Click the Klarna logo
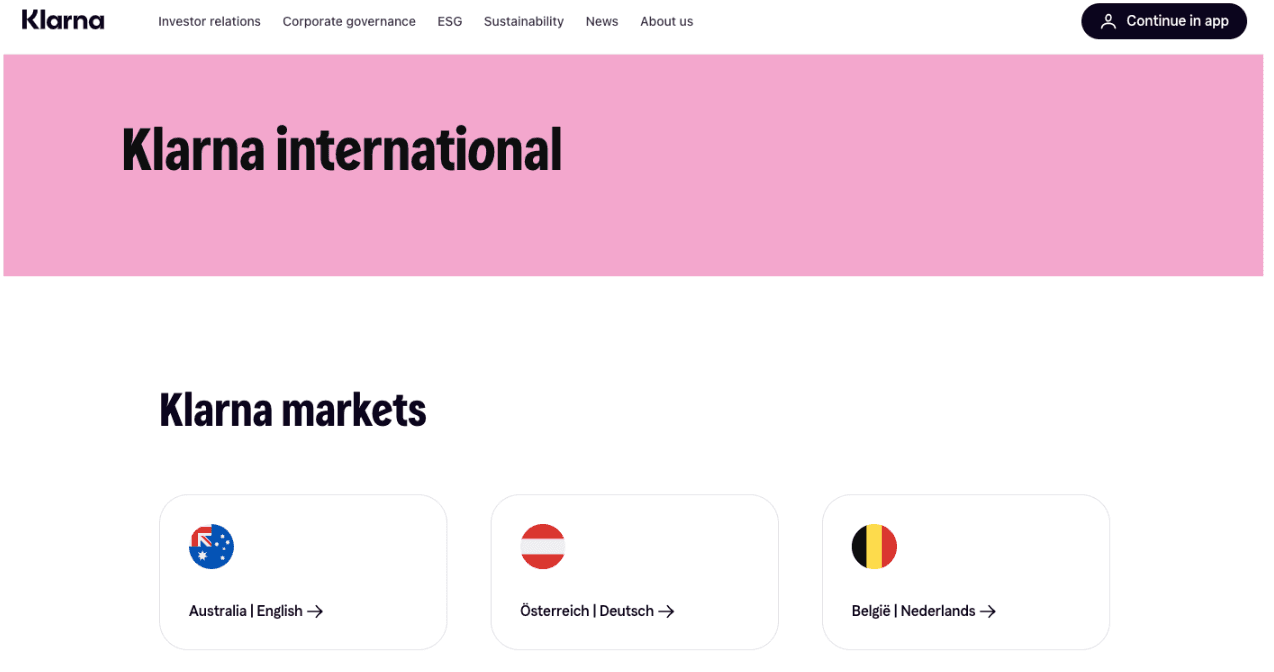Screen dimensions: 1274x672 click(x=63, y=20)
